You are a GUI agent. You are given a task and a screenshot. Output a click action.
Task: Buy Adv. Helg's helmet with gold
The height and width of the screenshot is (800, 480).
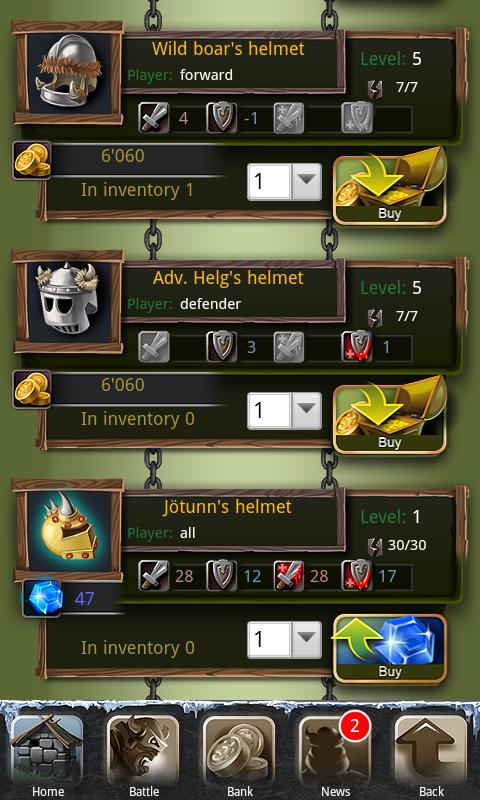(390, 415)
